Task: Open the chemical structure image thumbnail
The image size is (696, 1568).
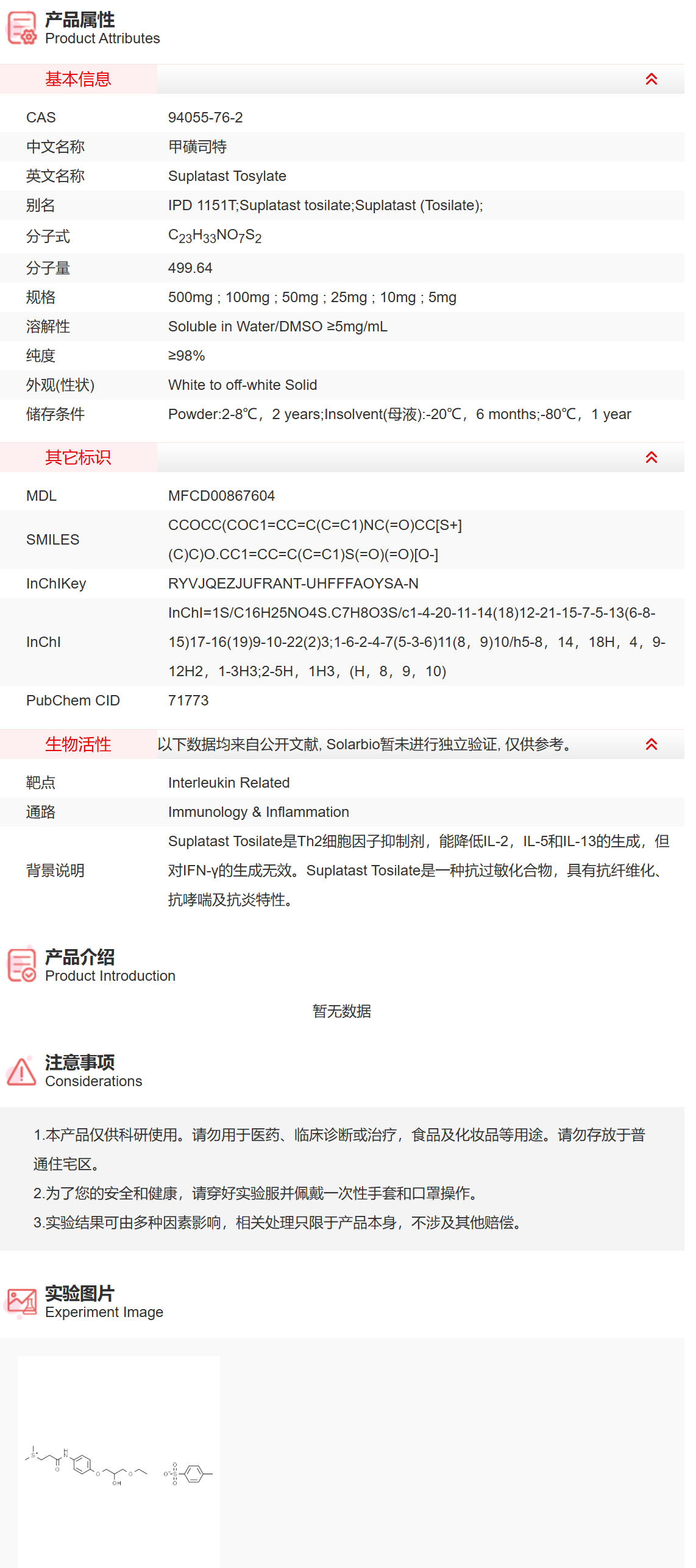Action: pos(119,1462)
